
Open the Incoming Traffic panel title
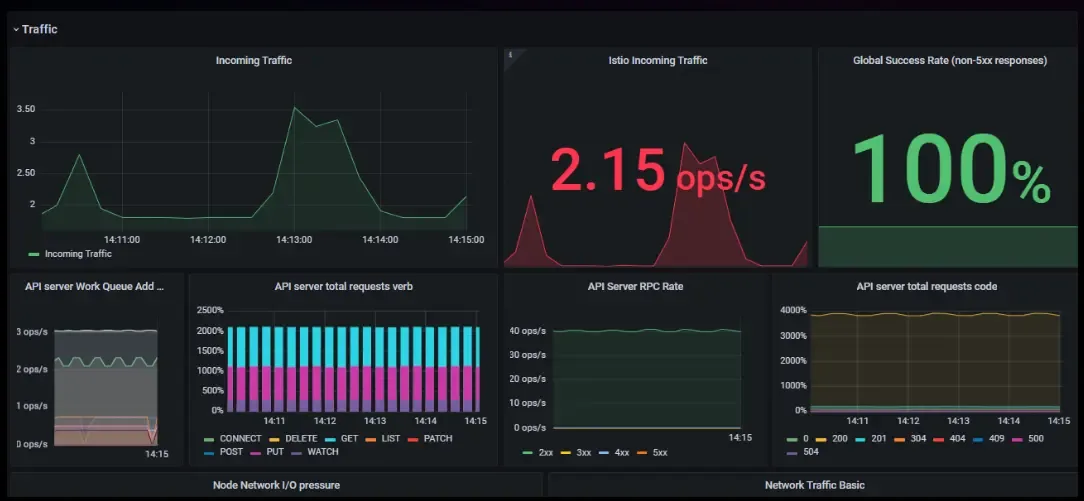point(254,61)
